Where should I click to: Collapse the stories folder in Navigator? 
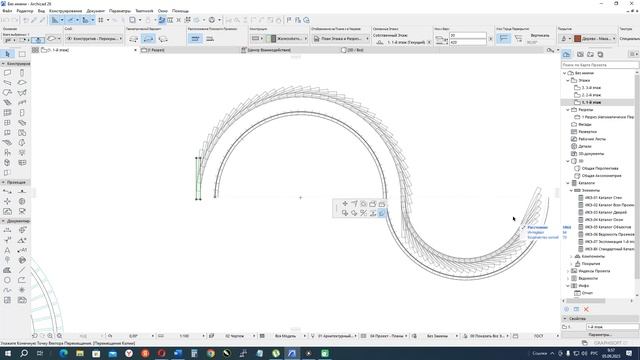[568, 80]
